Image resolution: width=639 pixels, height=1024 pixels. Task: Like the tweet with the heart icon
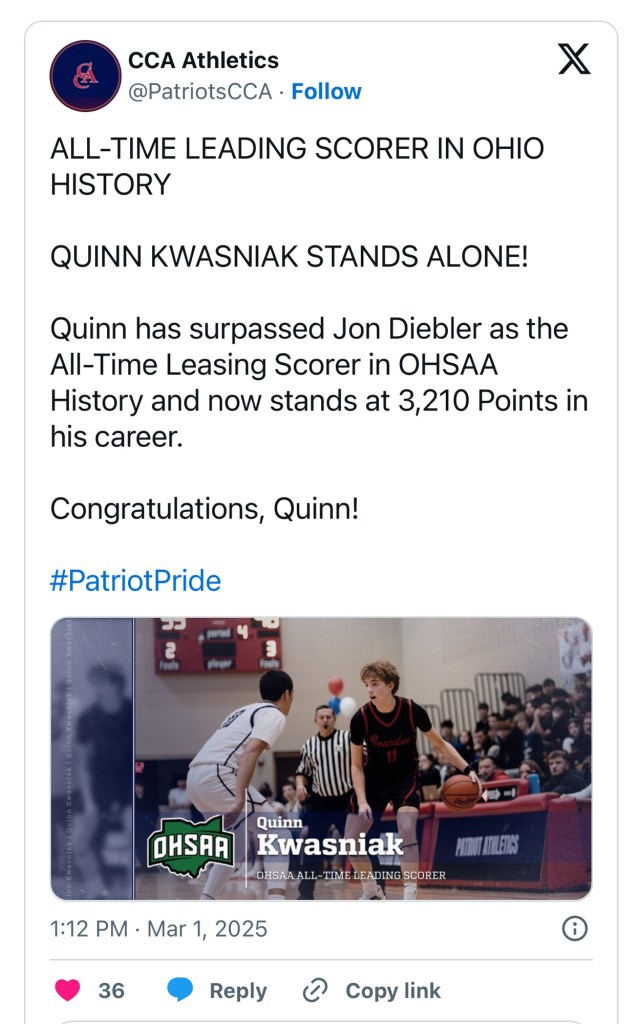[x=68, y=990]
